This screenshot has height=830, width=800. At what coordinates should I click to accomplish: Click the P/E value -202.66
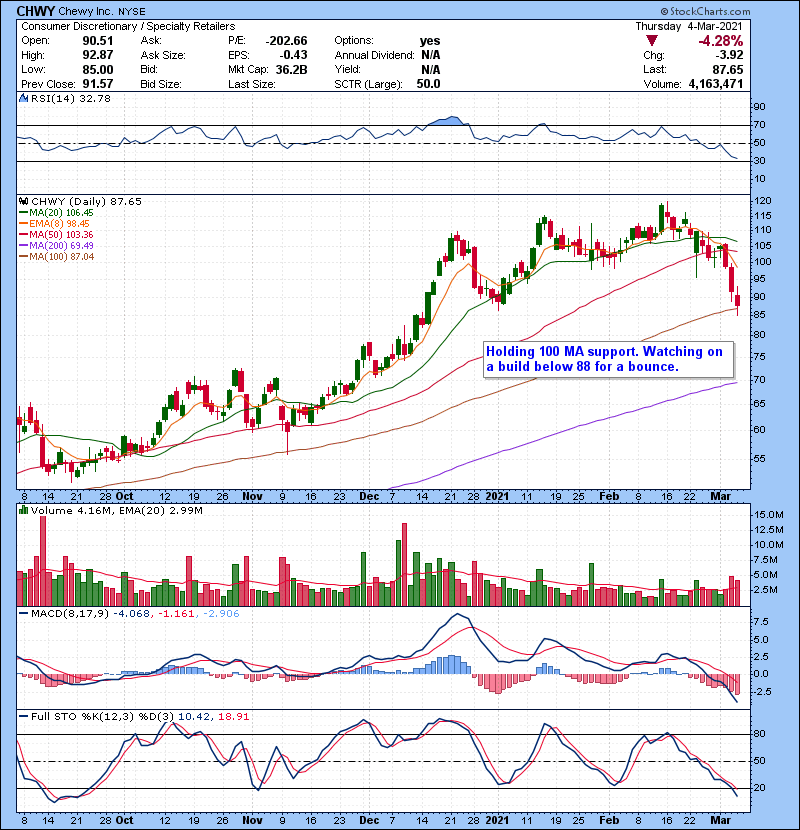tap(286, 41)
